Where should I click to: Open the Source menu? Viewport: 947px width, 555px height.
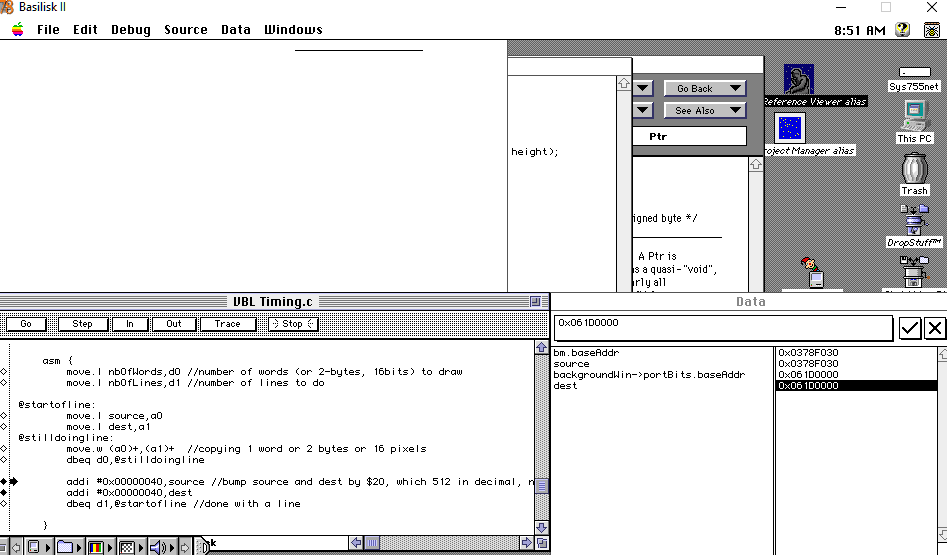[185, 30]
